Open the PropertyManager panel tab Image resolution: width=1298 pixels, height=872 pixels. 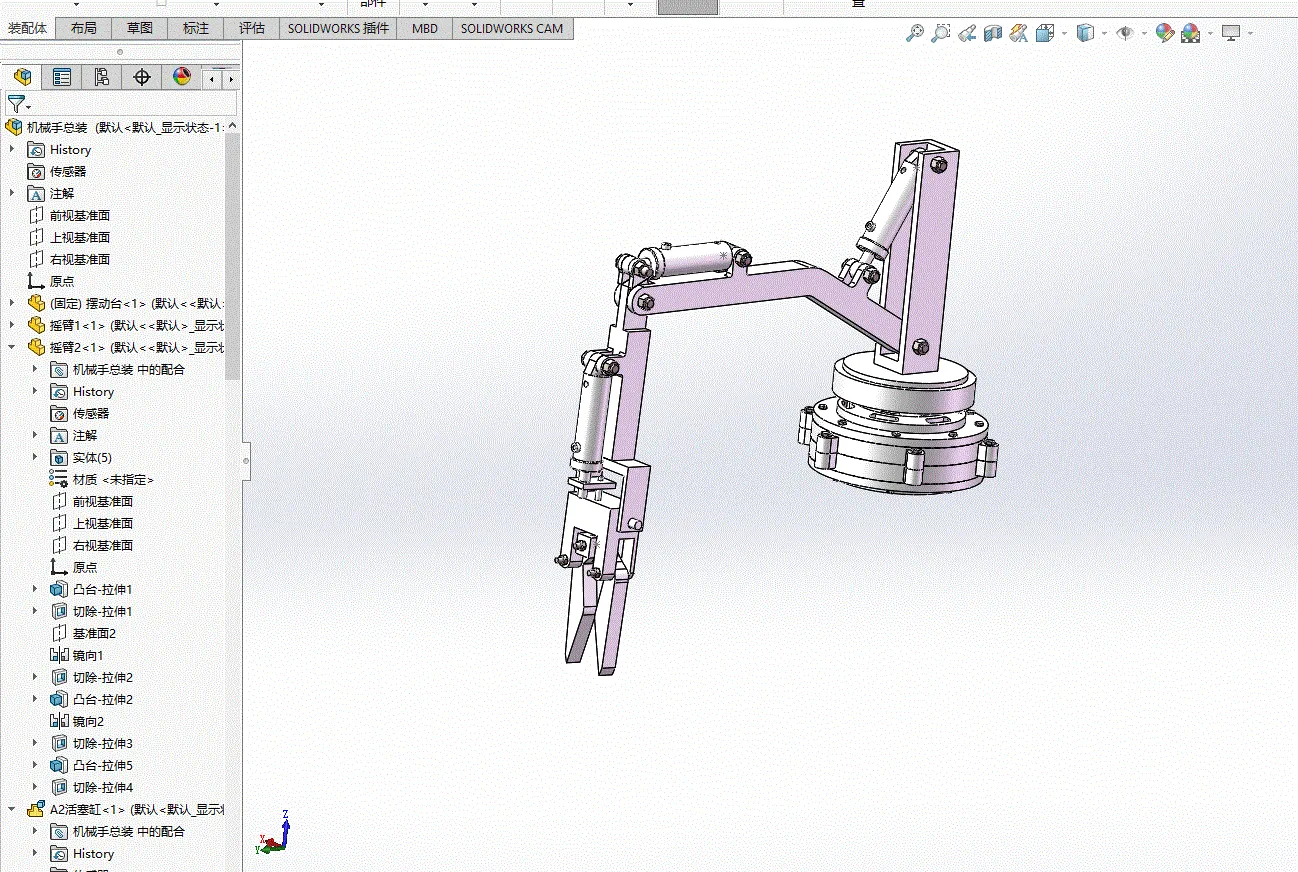pos(62,77)
